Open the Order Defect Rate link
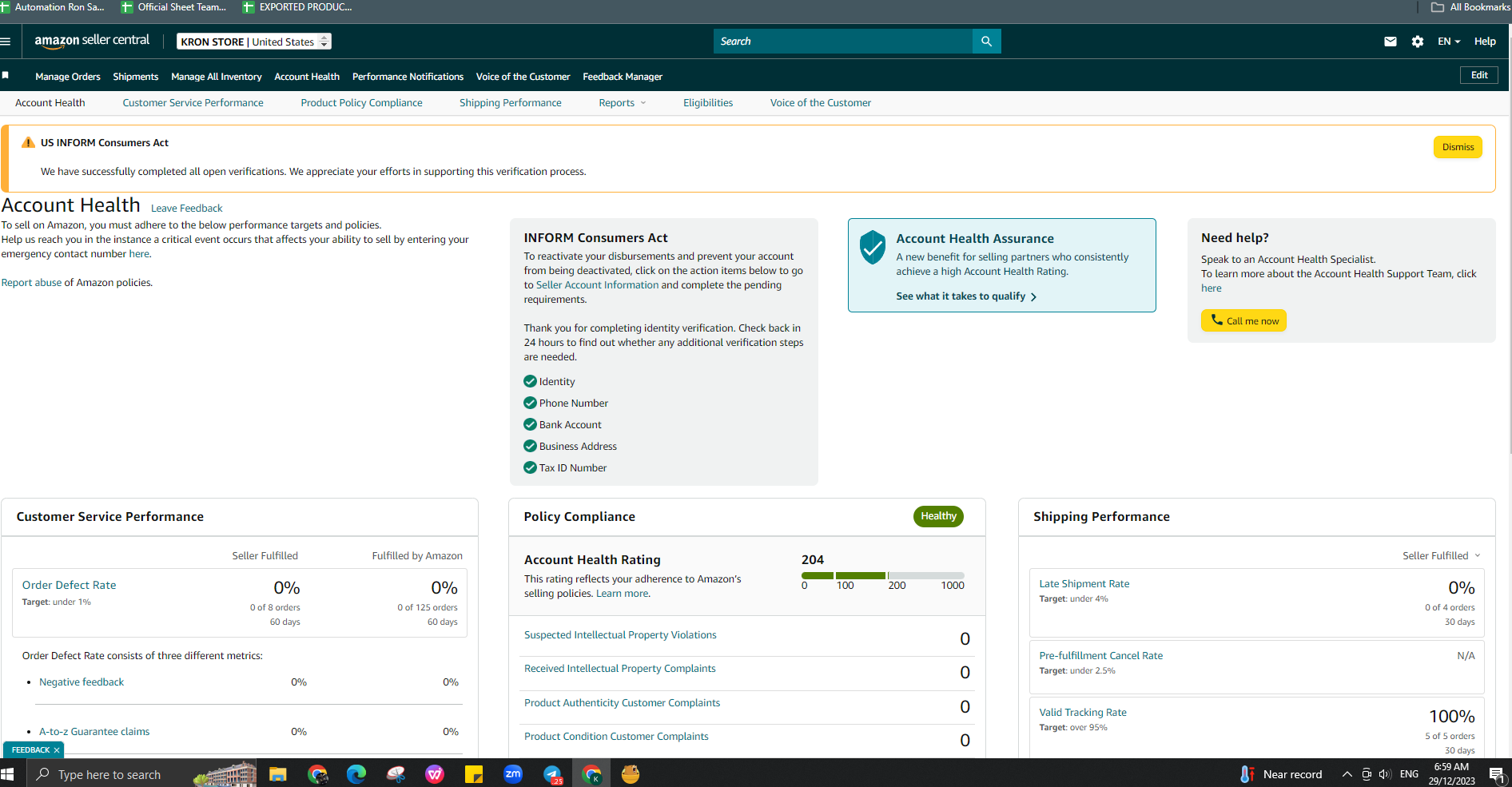The width and height of the screenshot is (1512, 787). 70,586
